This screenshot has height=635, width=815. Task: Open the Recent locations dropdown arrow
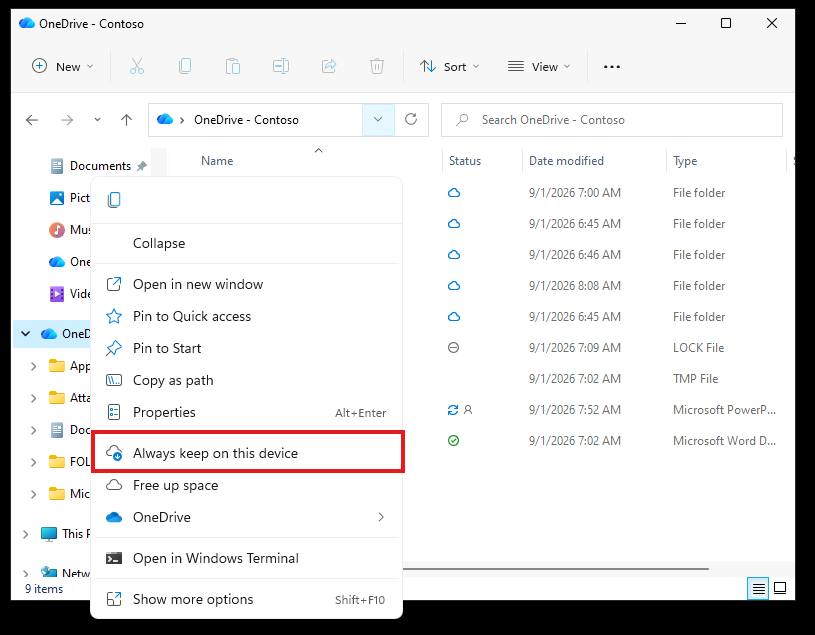click(x=97, y=120)
